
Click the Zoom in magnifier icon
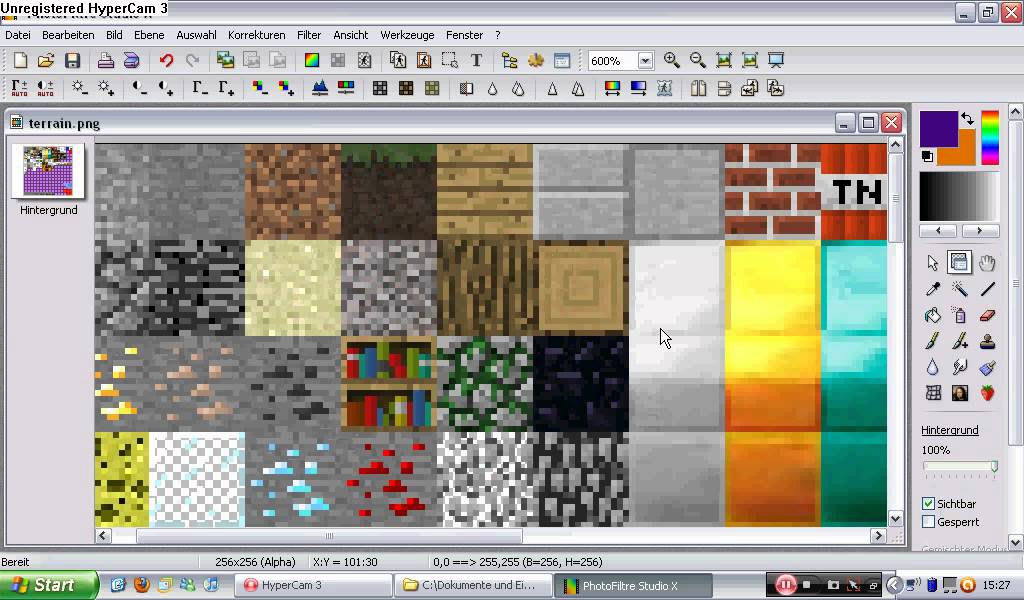point(671,61)
